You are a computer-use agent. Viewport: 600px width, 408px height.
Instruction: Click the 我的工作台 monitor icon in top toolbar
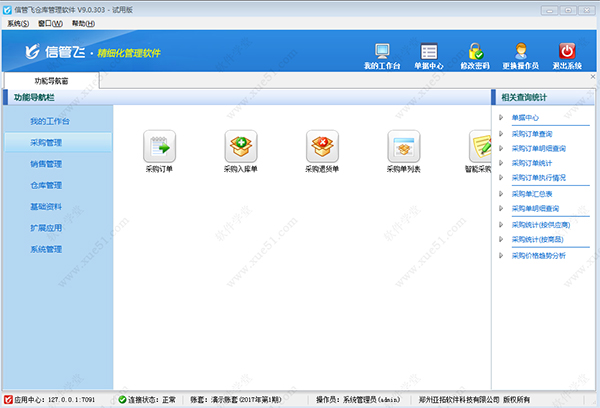pyautogui.click(x=382, y=52)
